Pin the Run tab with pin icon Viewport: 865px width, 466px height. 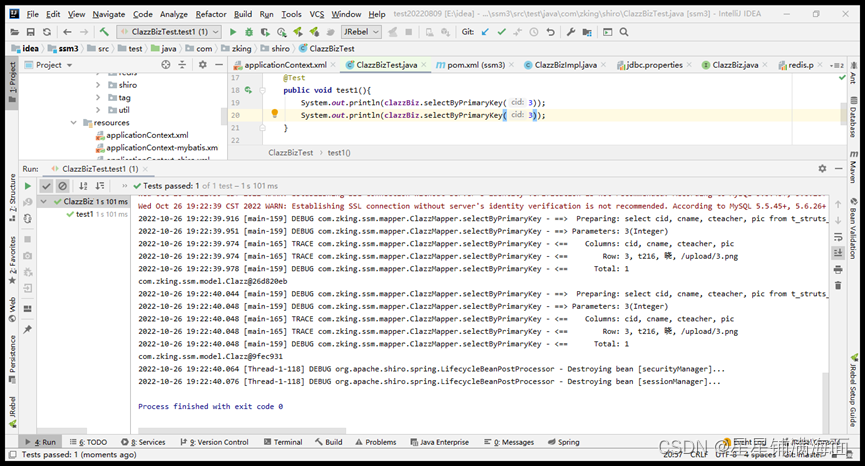28,329
